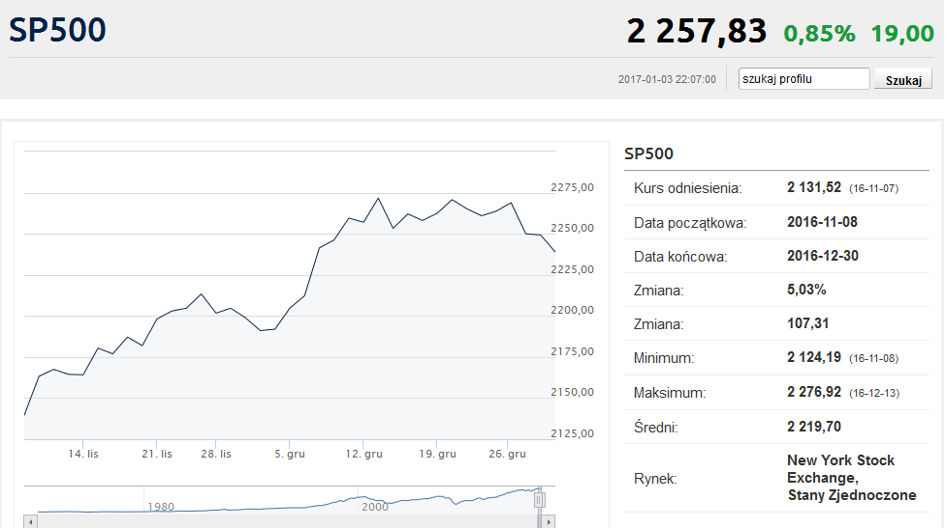Click the 1980 label in navigator
The image size is (945, 528).
click(x=161, y=507)
